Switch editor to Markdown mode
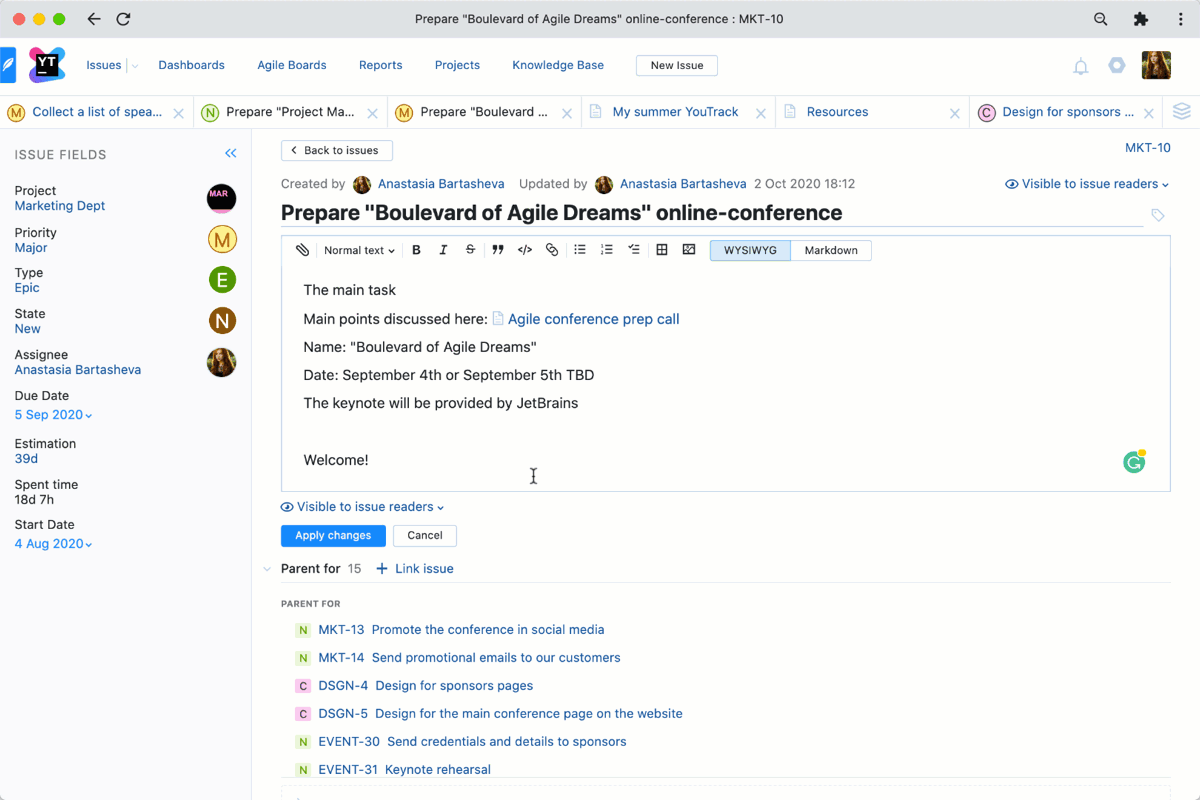The width and height of the screenshot is (1200, 800). click(x=831, y=250)
